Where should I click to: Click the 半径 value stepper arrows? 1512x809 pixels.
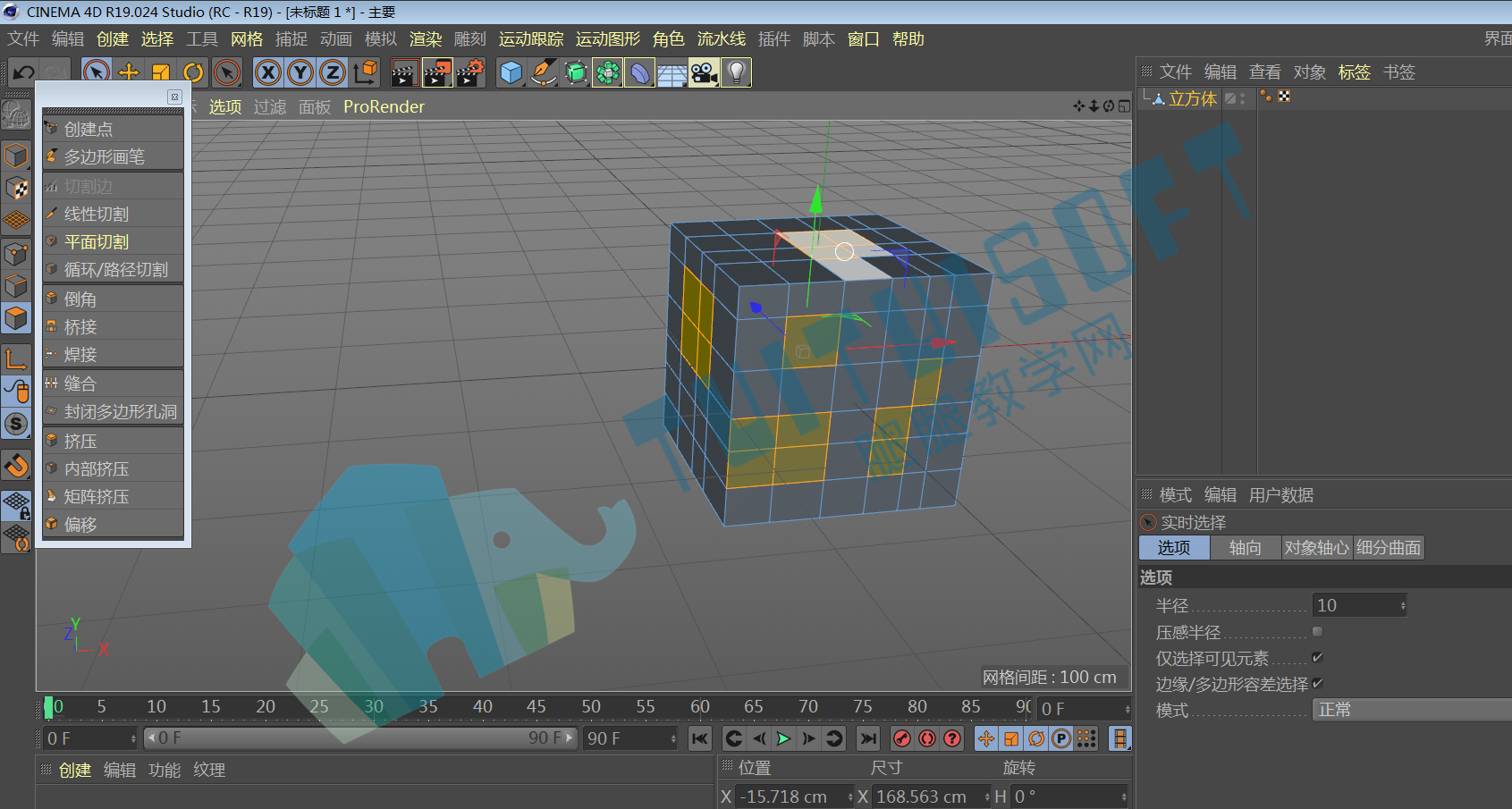(1403, 605)
